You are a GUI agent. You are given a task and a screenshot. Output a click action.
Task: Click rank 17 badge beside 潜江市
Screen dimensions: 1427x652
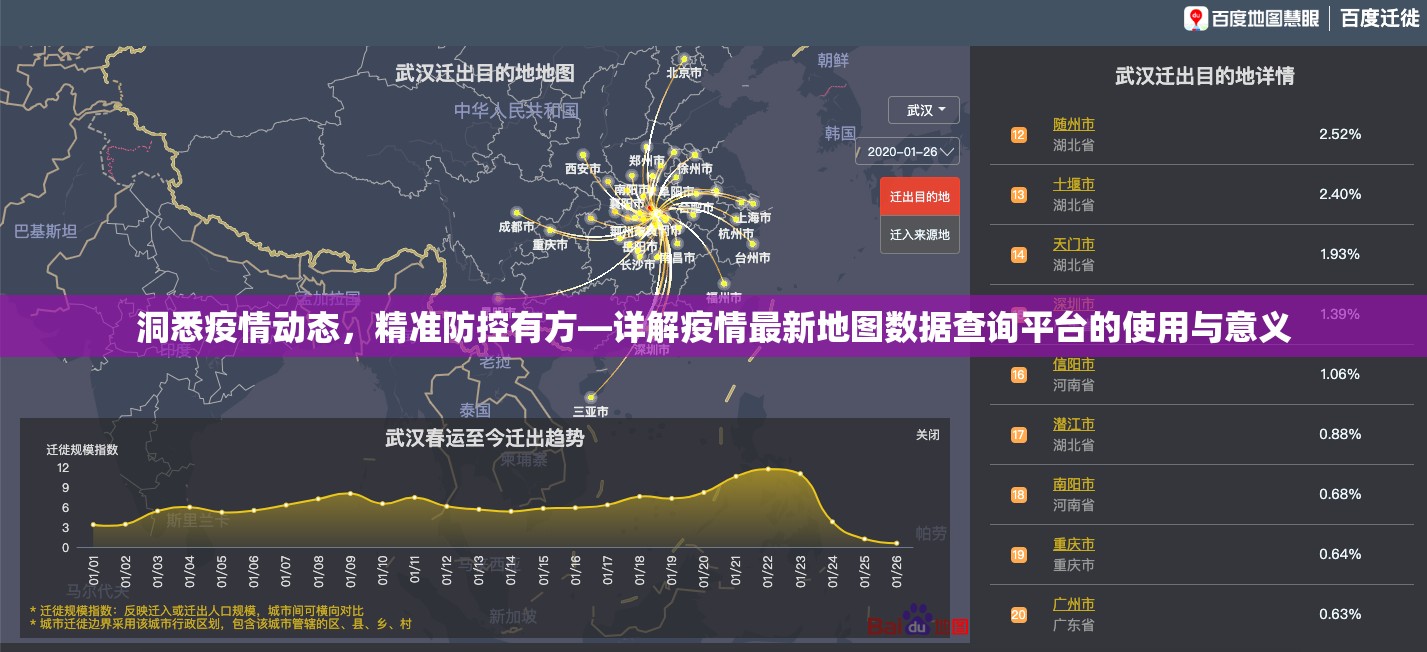[x=1018, y=435]
